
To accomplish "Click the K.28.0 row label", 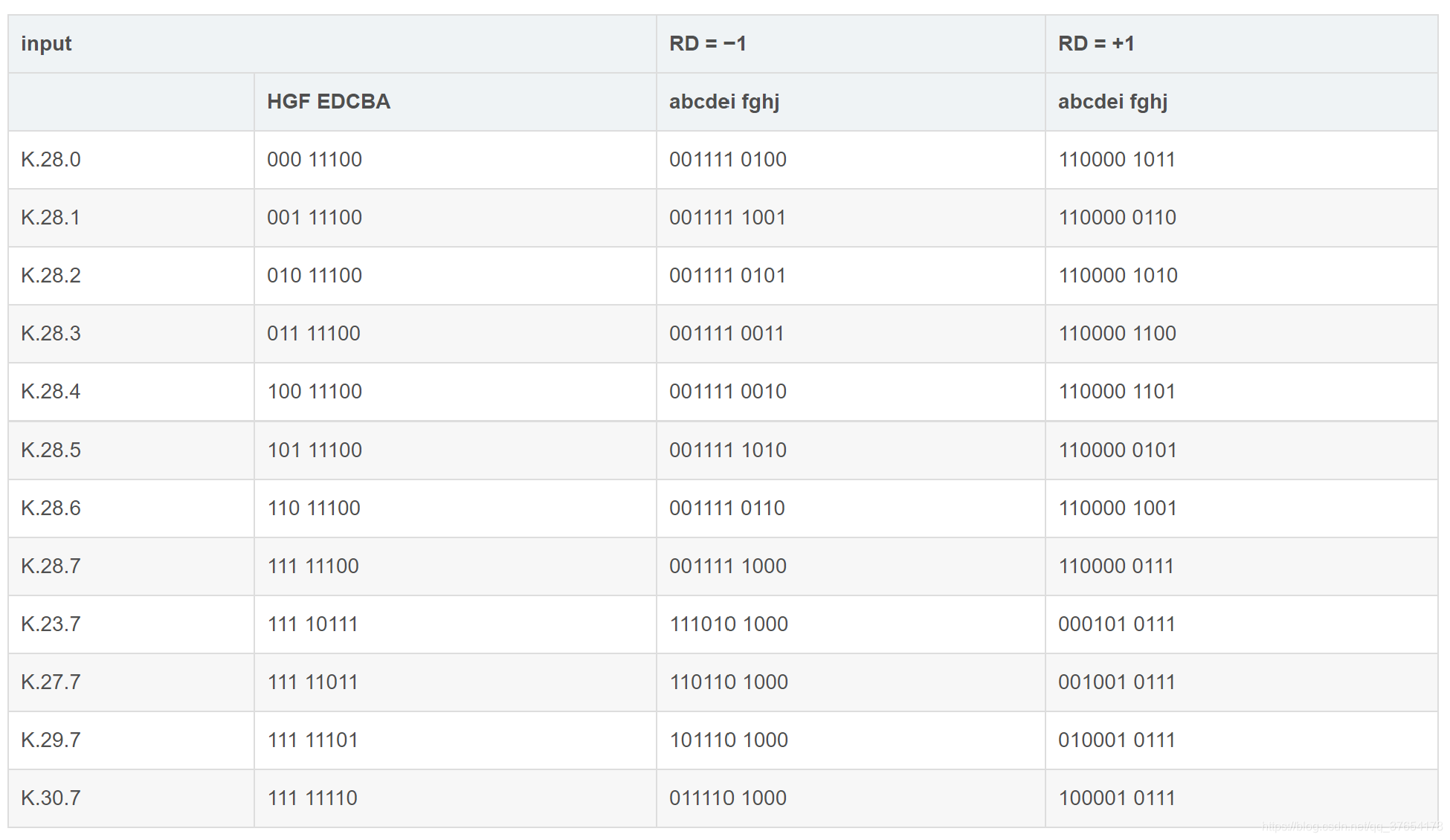I will pyautogui.click(x=51, y=160).
